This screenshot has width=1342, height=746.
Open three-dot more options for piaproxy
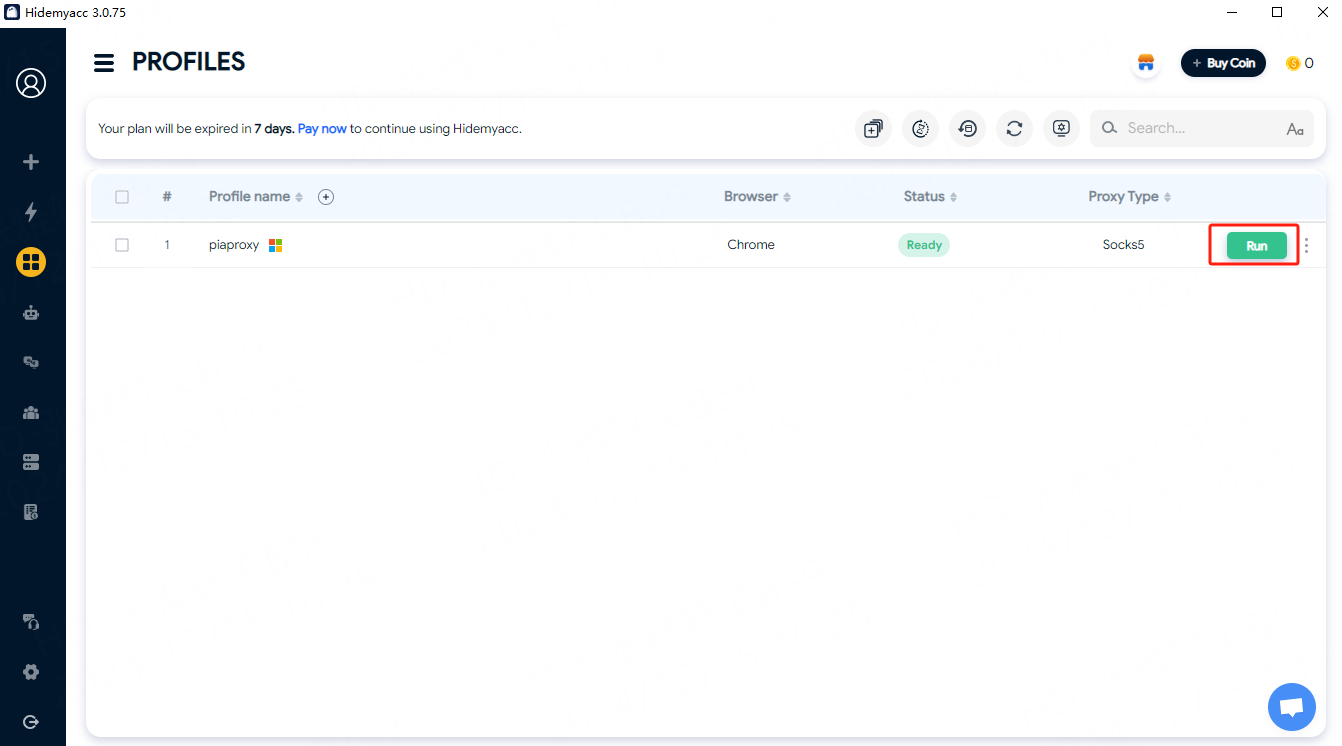pyautogui.click(x=1306, y=246)
